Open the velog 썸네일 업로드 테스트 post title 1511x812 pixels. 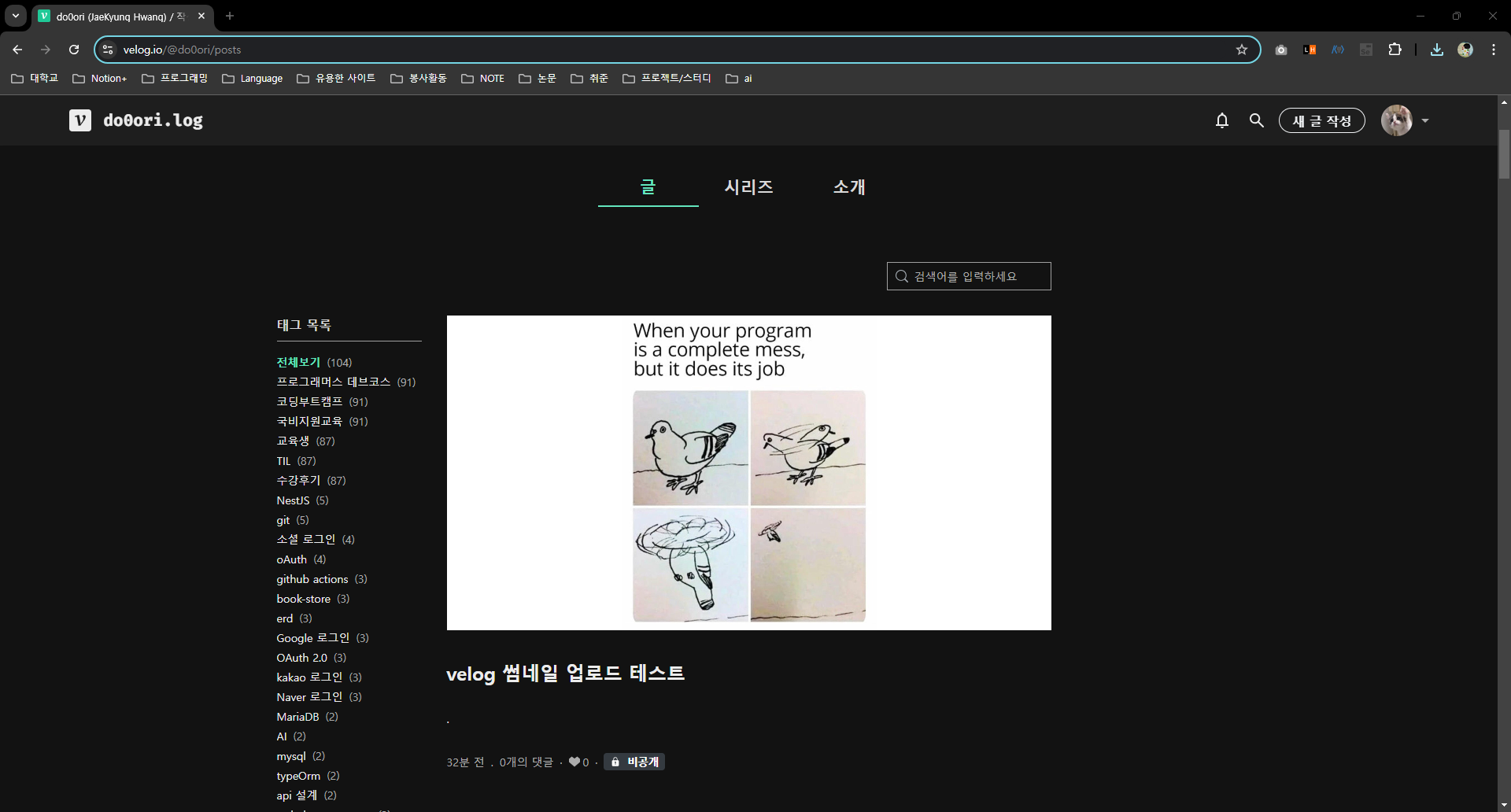(x=565, y=674)
